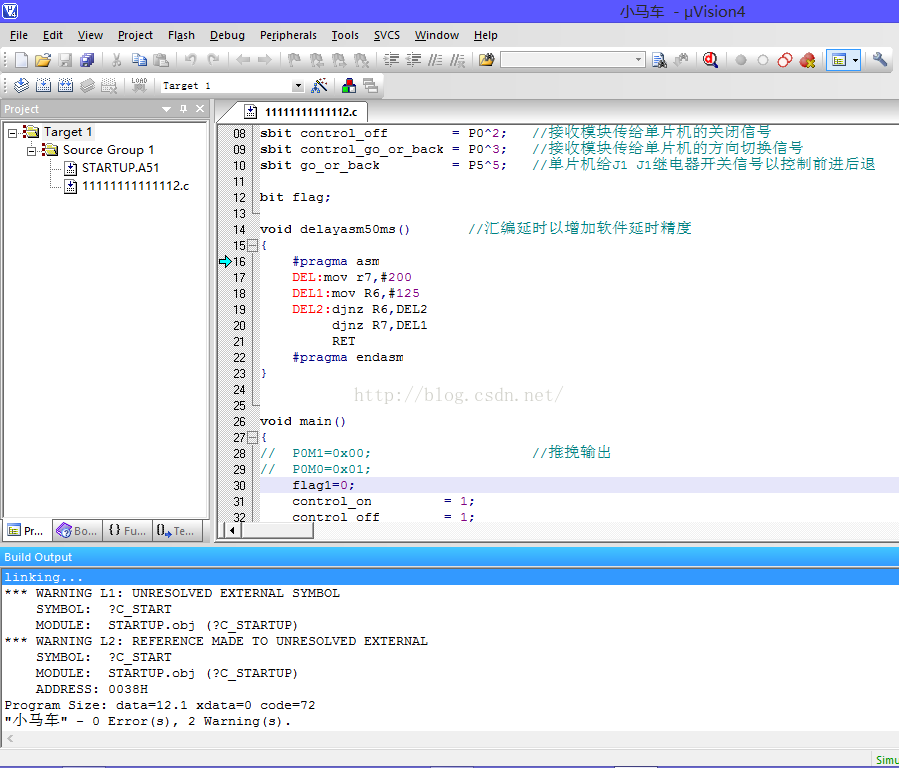Select STARTUP.A51 in the project tree
The width and height of the screenshot is (899, 768).
[120, 168]
